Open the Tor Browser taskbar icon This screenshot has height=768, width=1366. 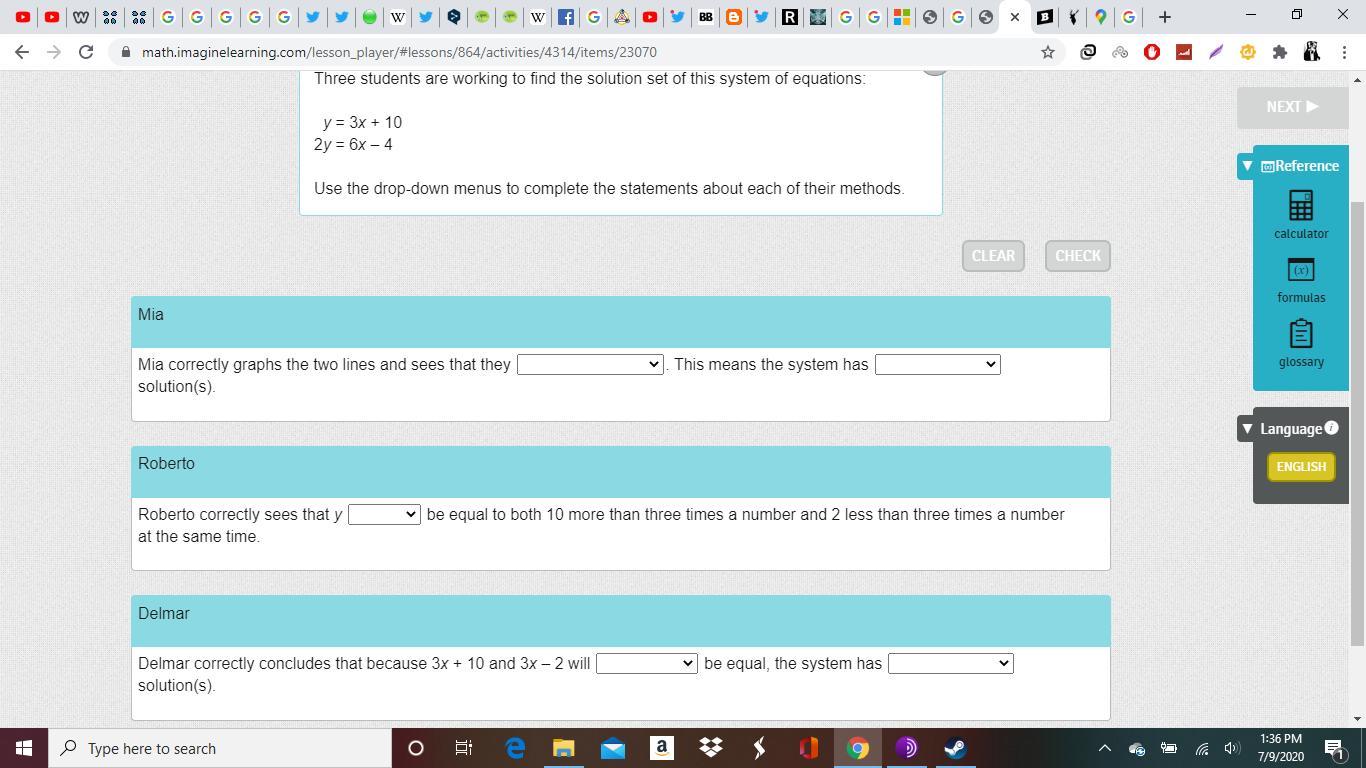pos(907,748)
